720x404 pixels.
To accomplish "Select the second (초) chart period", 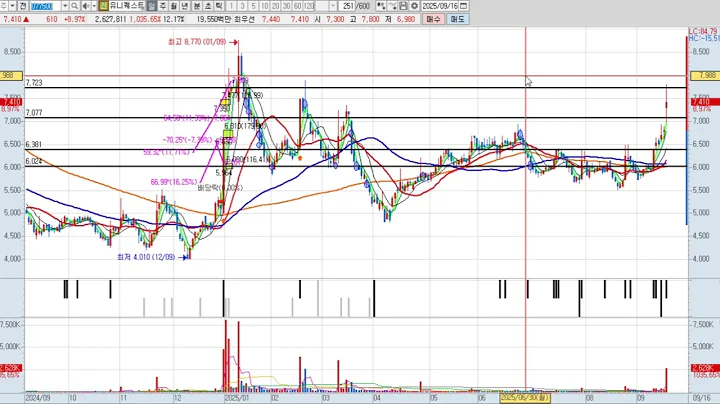I will [208, 6].
